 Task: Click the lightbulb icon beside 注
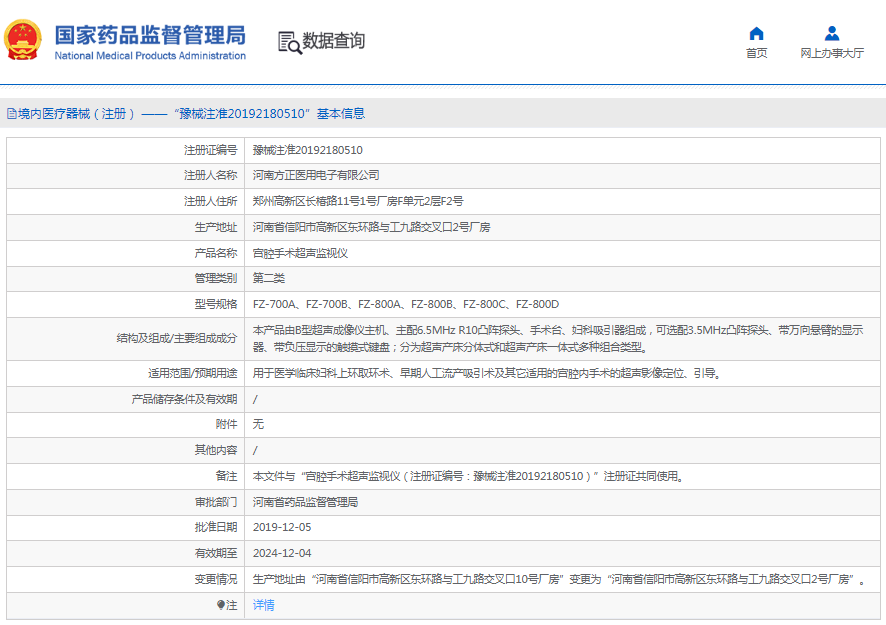[221, 605]
